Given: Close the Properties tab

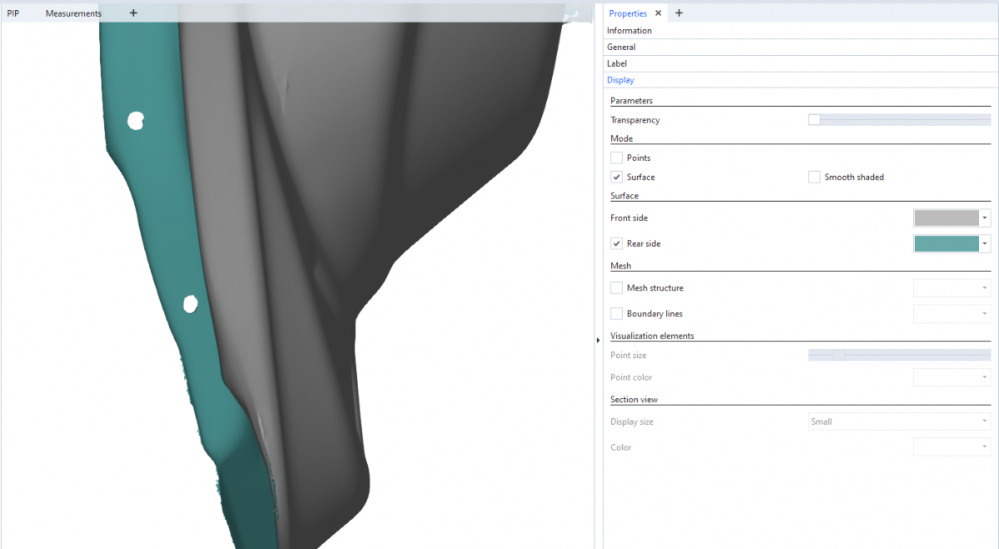Looking at the screenshot, I should 658,13.
